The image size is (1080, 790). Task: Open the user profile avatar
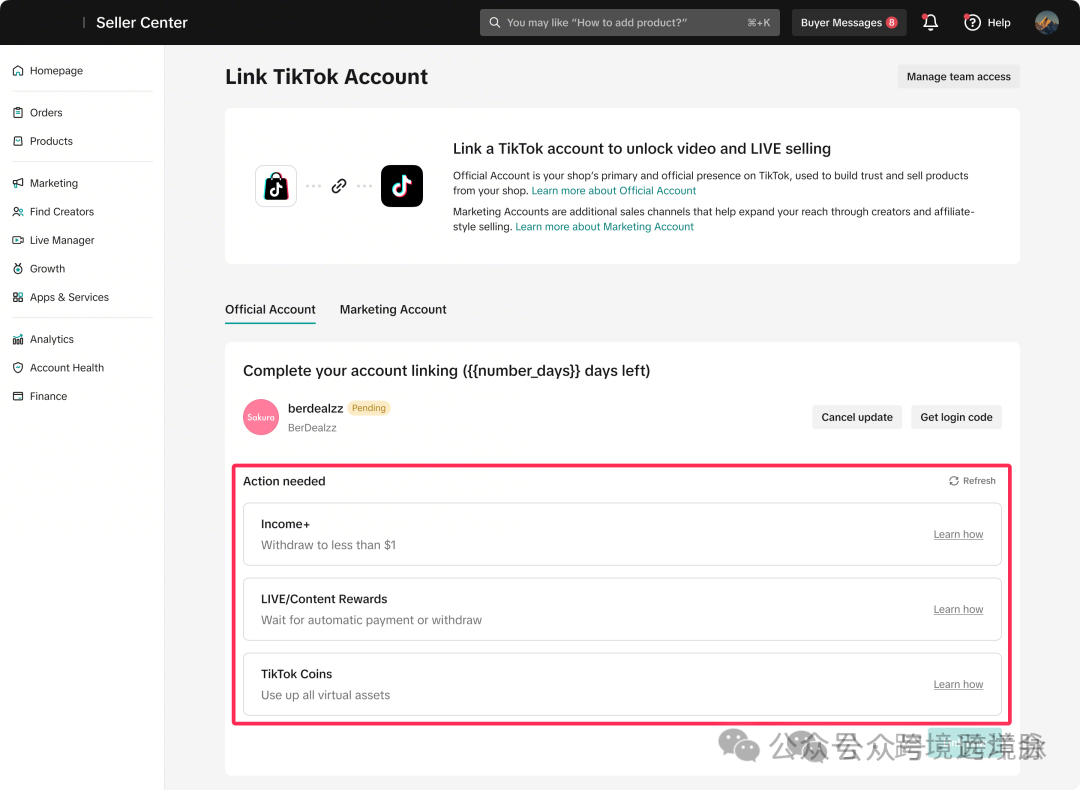(1046, 22)
